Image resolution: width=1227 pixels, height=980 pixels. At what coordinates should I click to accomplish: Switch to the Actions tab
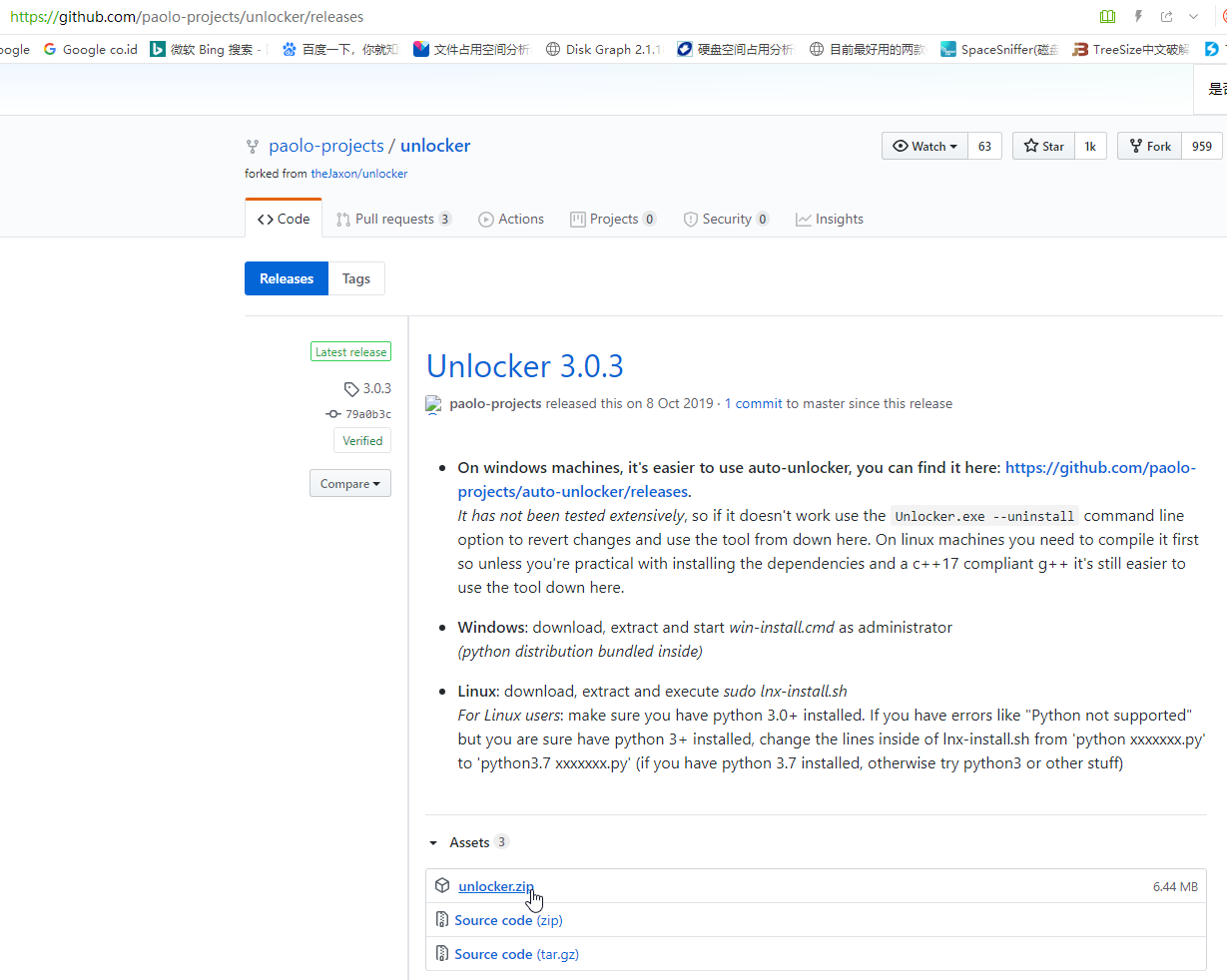(511, 219)
